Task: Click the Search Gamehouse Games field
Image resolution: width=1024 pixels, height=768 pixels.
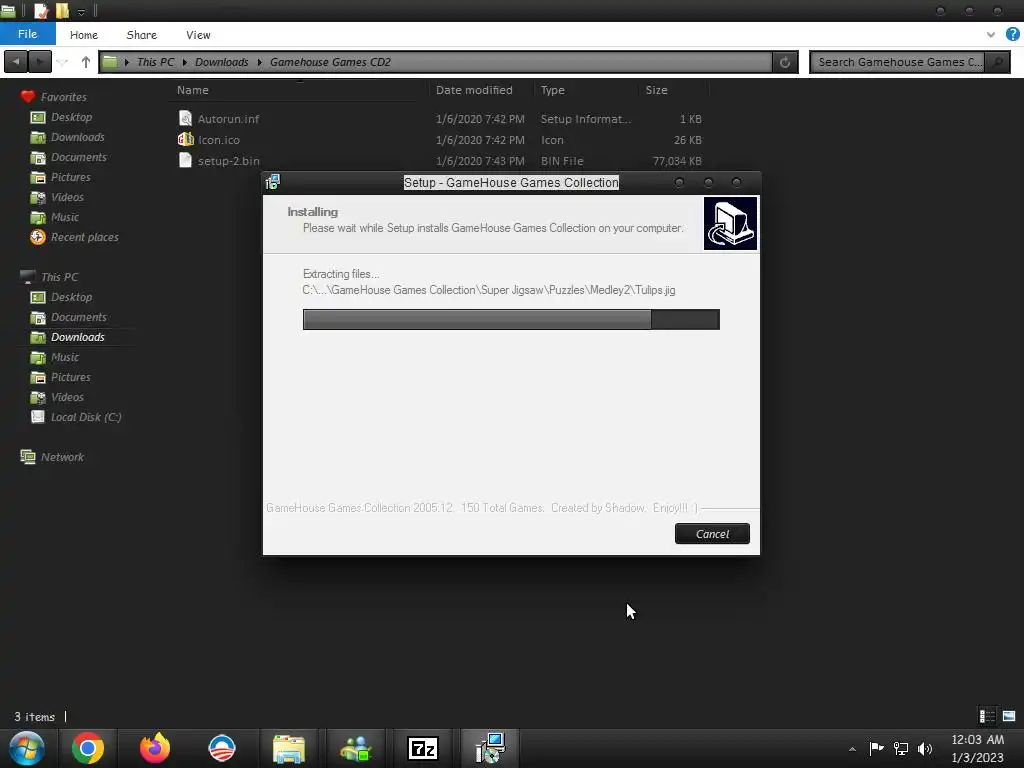Action: click(x=898, y=62)
